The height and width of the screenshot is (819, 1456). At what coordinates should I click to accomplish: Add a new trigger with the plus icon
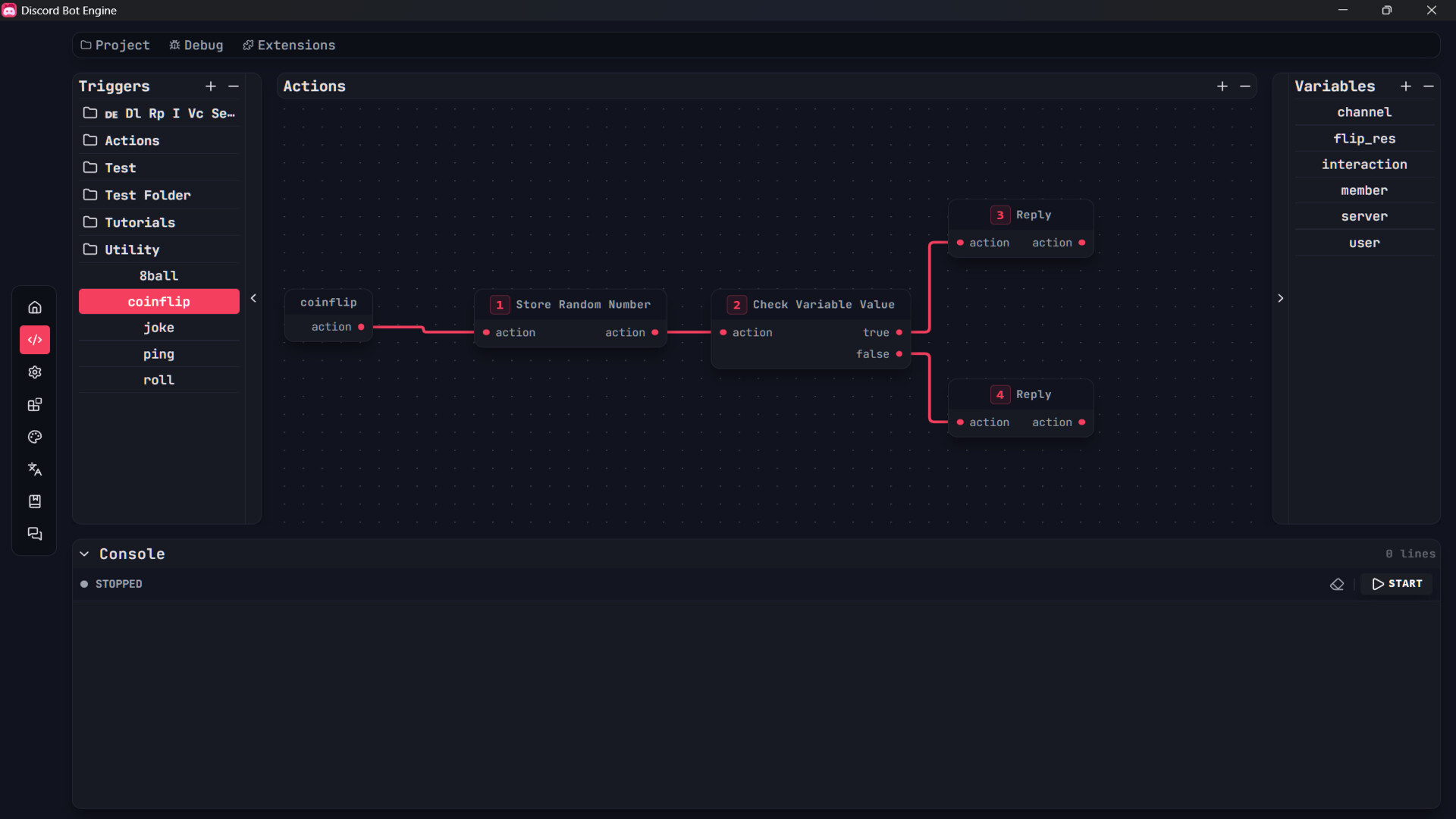click(x=211, y=86)
